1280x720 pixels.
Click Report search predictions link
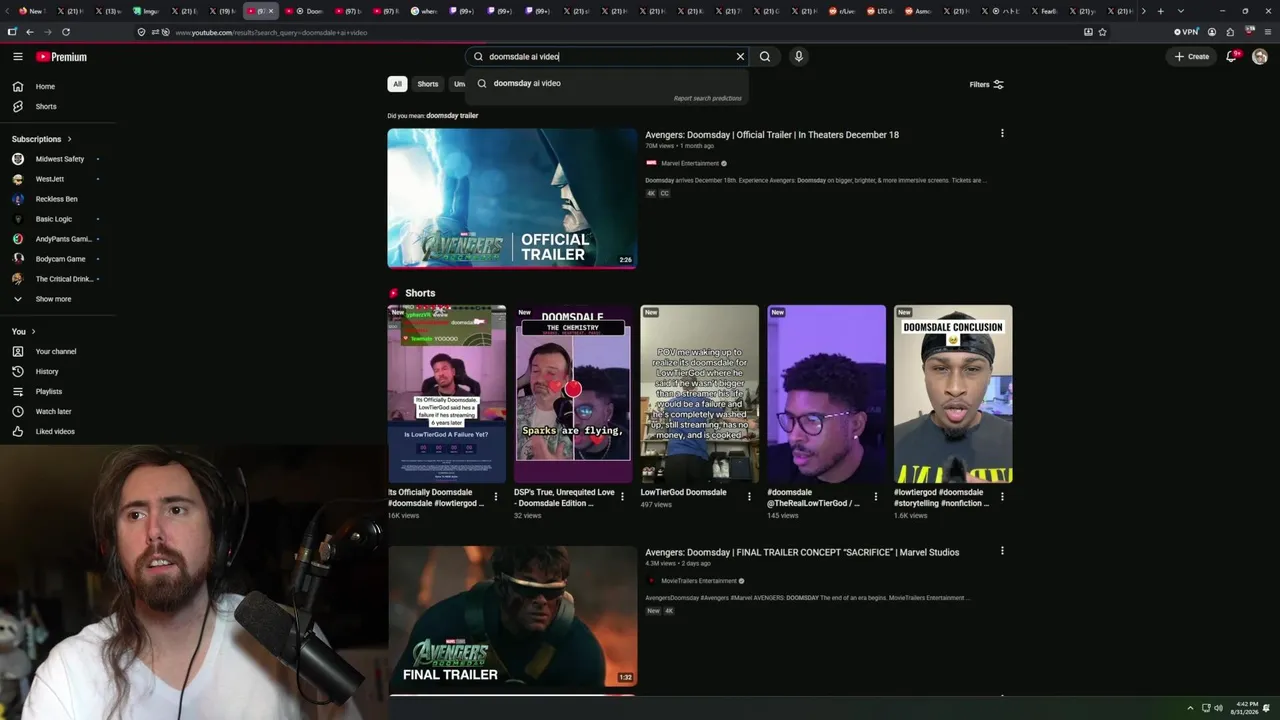click(707, 99)
